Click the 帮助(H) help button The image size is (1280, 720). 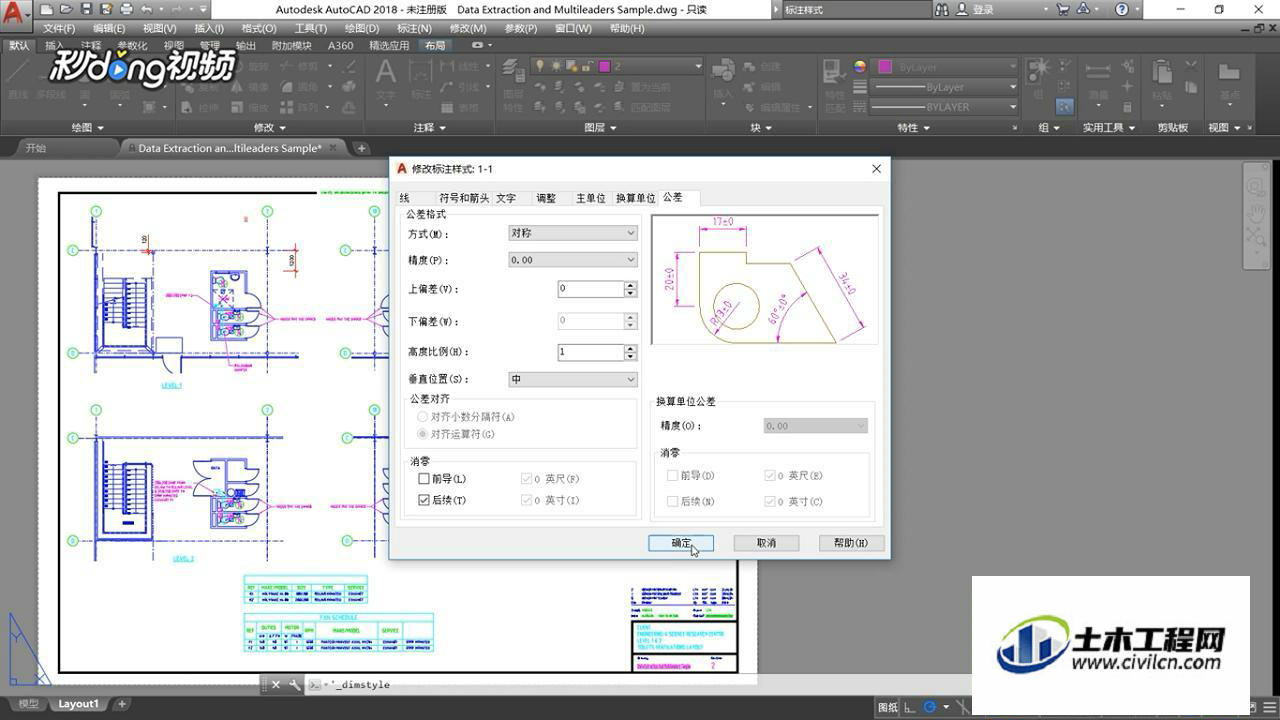pyautogui.click(x=851, y=543)
